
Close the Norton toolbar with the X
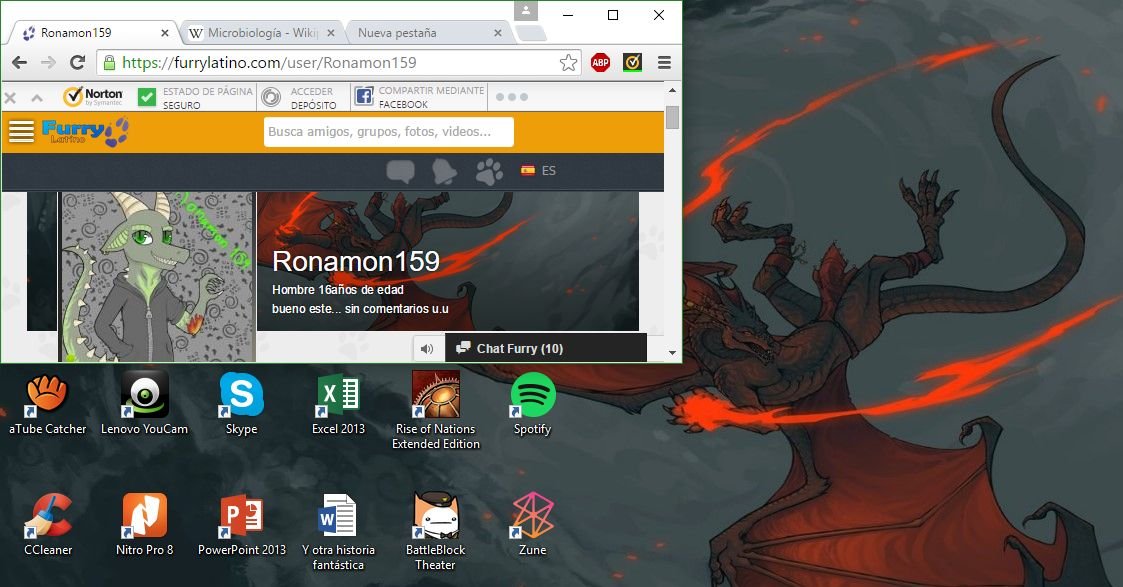pos(10,97)
